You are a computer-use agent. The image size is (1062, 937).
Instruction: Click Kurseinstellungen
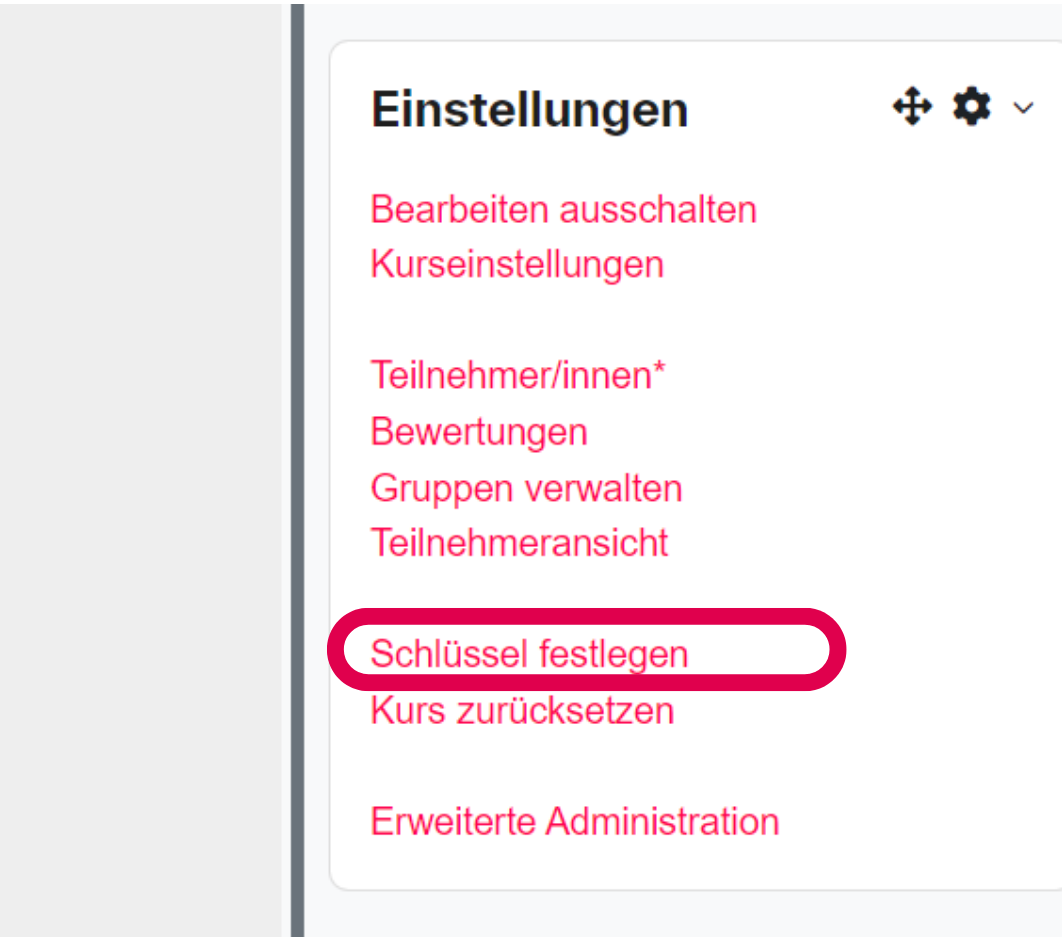pyautogui.click(x=517, y=264)
